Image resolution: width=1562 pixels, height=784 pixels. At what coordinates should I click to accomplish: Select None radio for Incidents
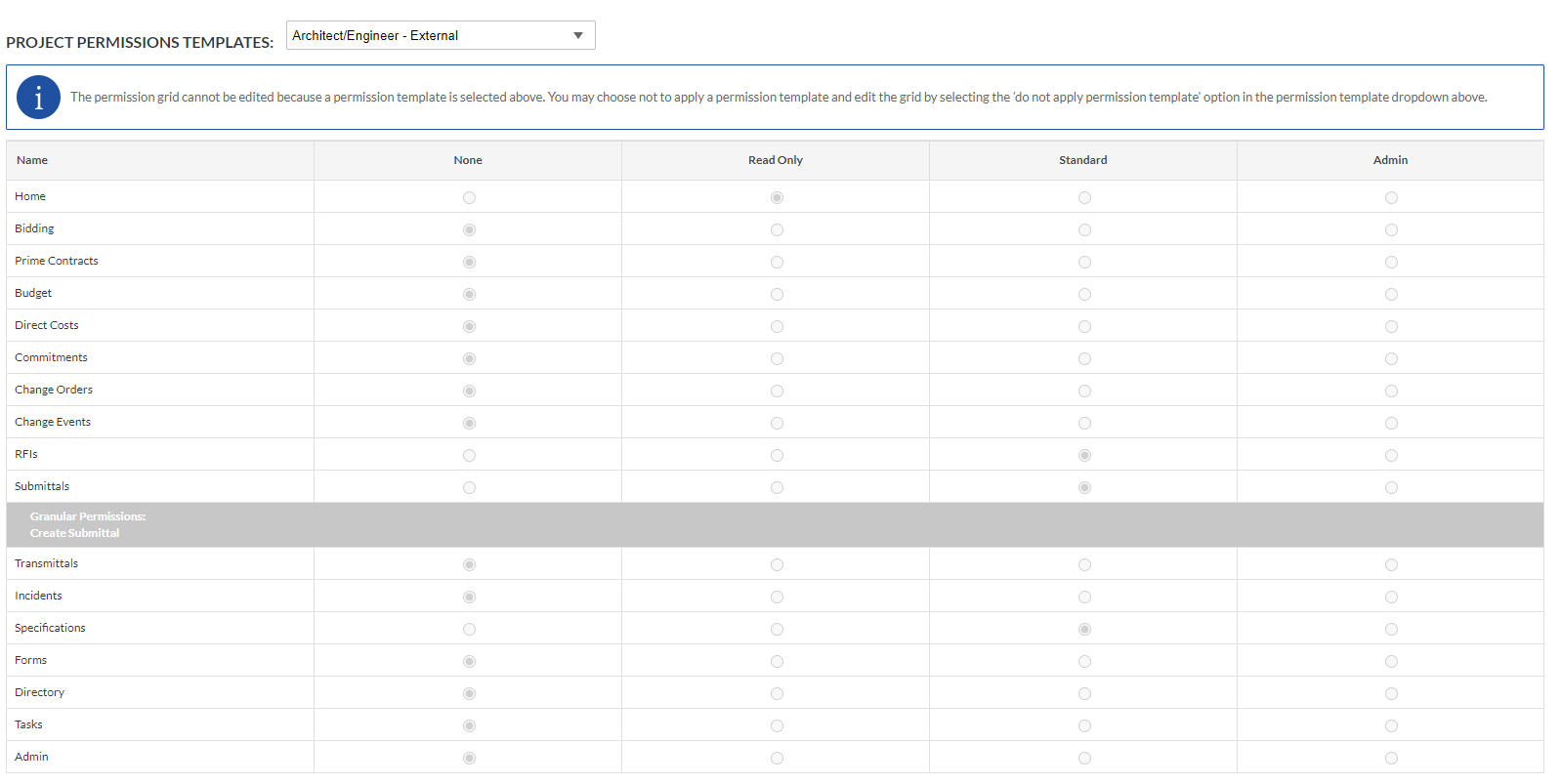[469, 597]
